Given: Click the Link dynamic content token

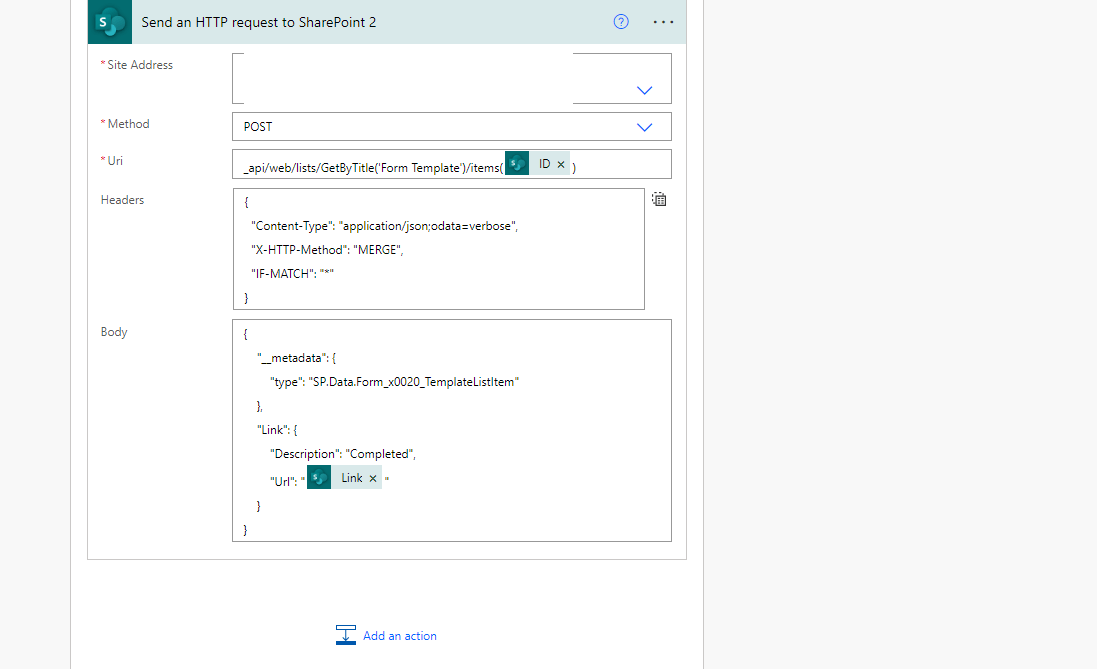Looking at the screenshot, I should point(345,478).
